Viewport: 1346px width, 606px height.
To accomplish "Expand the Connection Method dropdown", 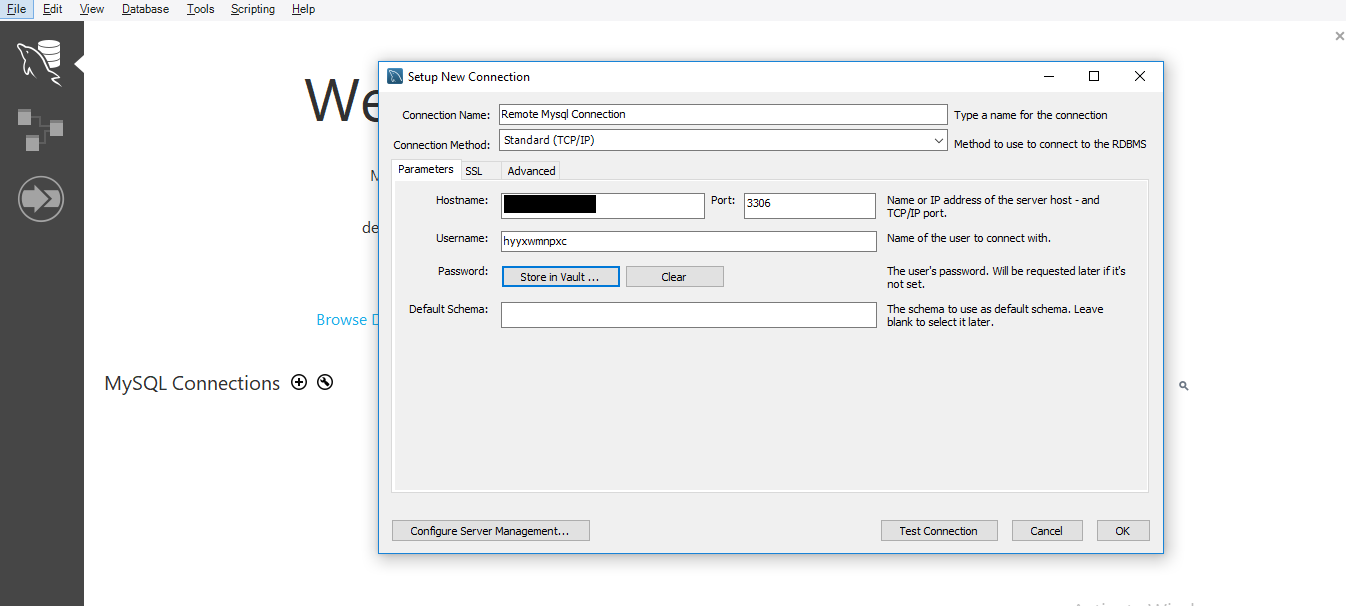I will (938, 141).
